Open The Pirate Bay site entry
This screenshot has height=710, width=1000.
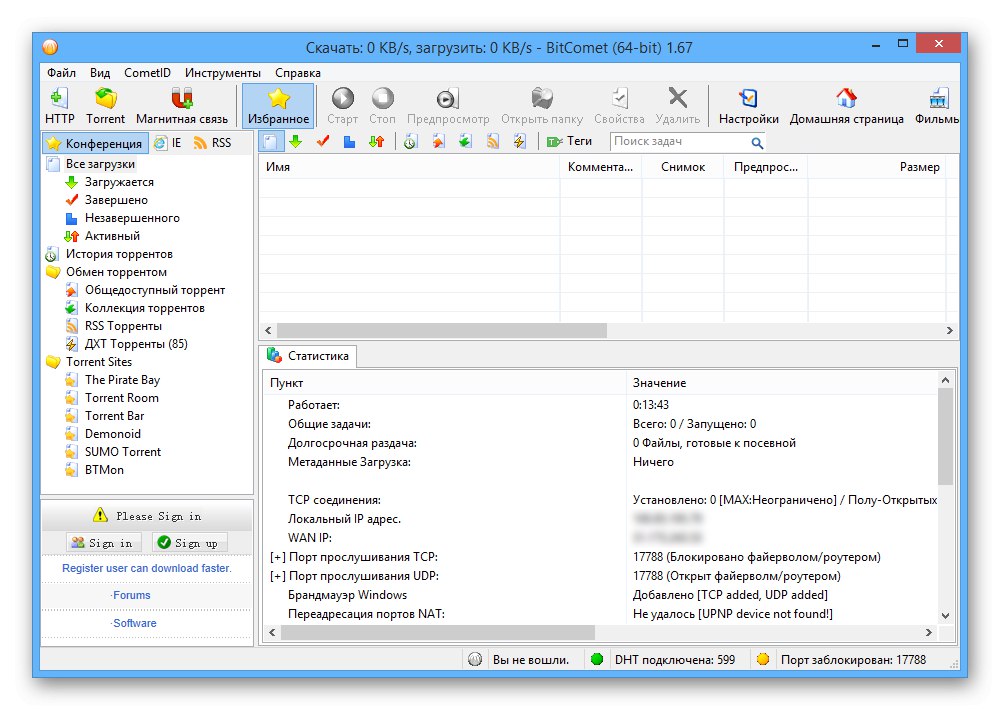(x=122, y=380)
